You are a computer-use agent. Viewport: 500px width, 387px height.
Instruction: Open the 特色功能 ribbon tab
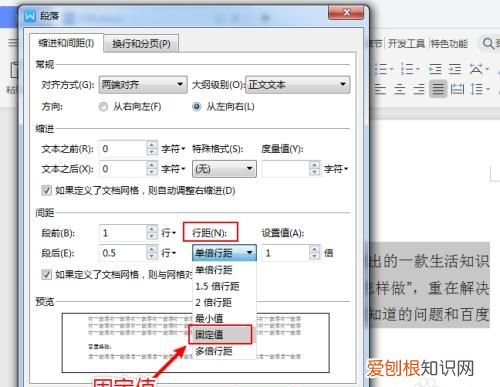(449, 44)
